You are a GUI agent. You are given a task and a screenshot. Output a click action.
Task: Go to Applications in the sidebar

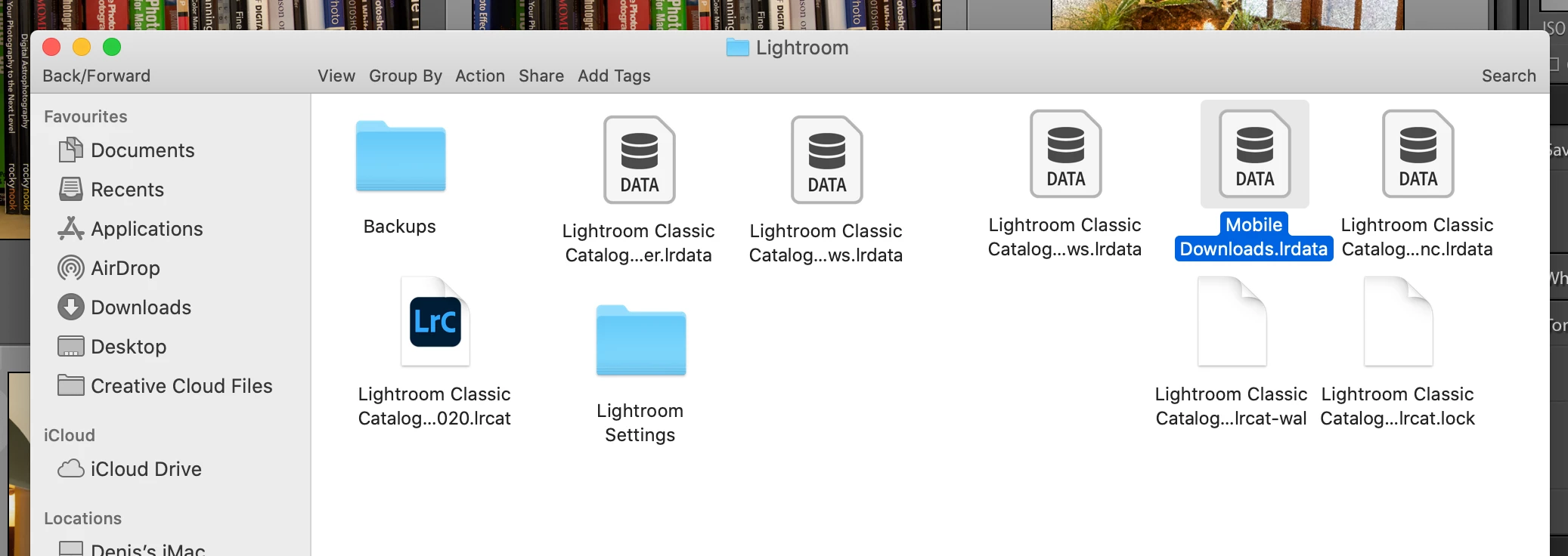coord(147,229)
